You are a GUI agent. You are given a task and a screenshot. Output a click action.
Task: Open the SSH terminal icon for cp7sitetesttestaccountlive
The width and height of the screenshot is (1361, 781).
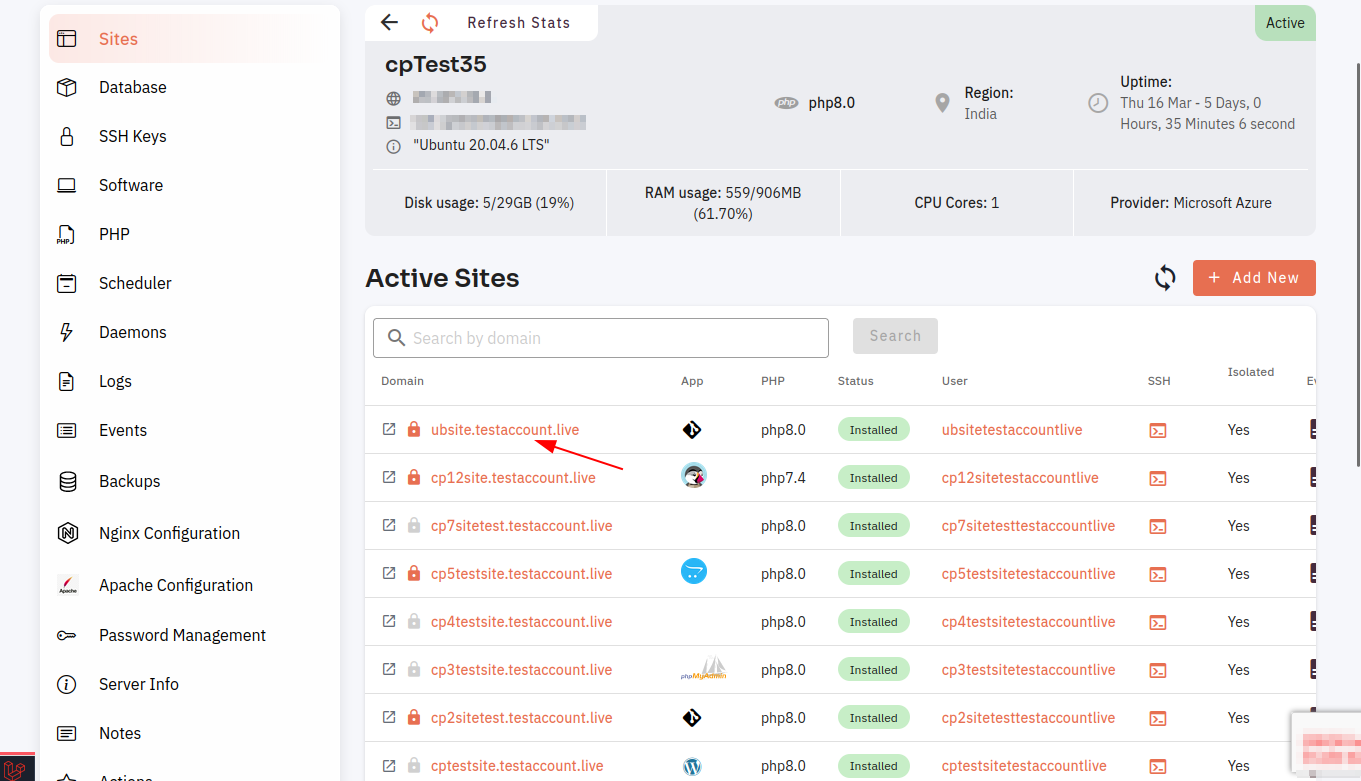[1157, 526]
